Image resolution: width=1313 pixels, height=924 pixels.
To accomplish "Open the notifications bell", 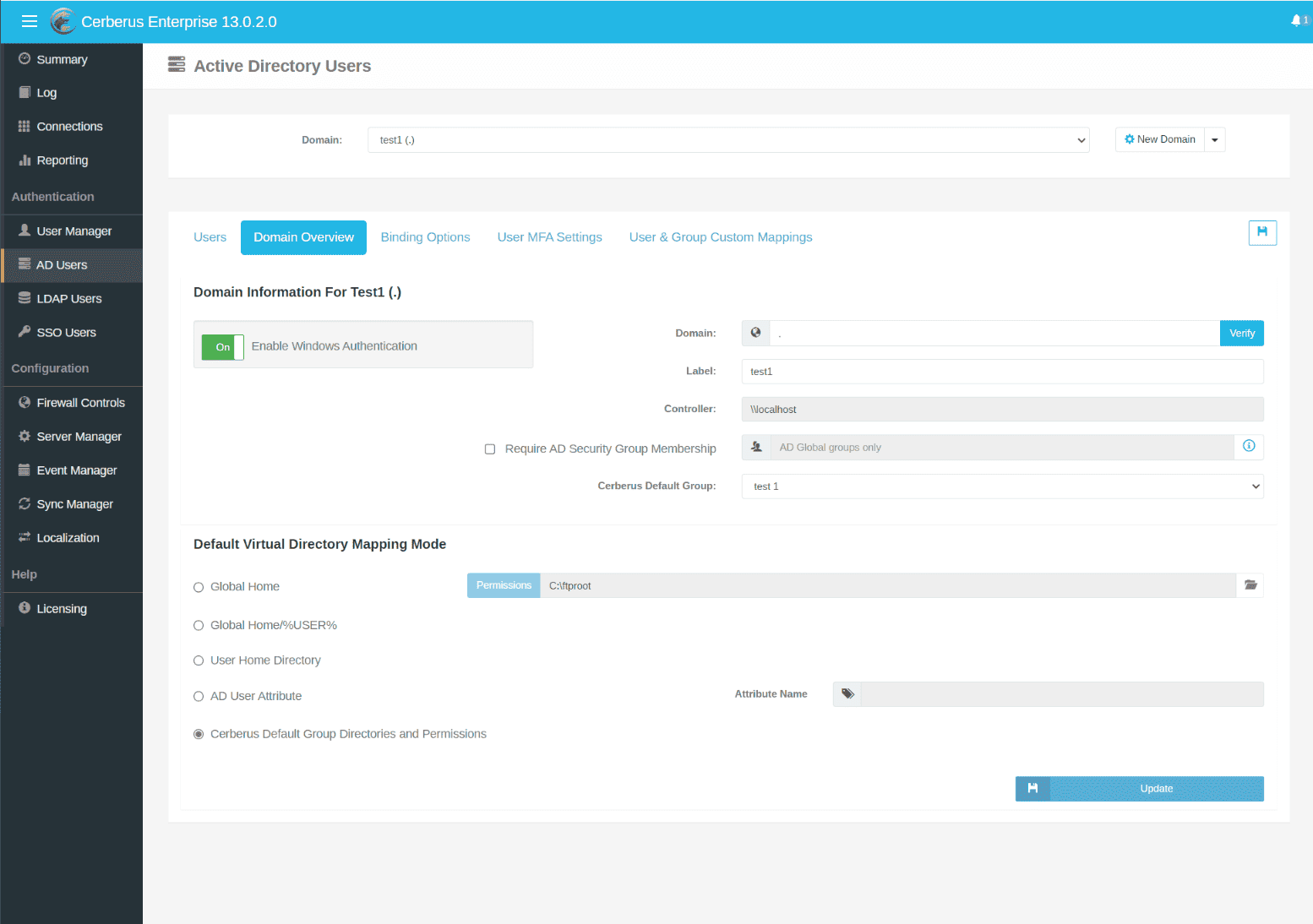I will [x=1296, y=20].
